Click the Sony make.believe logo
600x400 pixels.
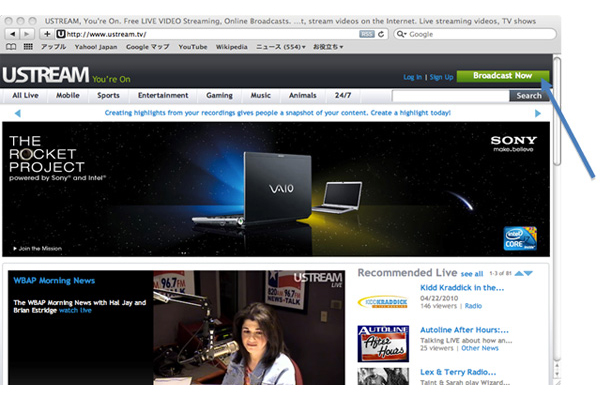tap(514, 144)
